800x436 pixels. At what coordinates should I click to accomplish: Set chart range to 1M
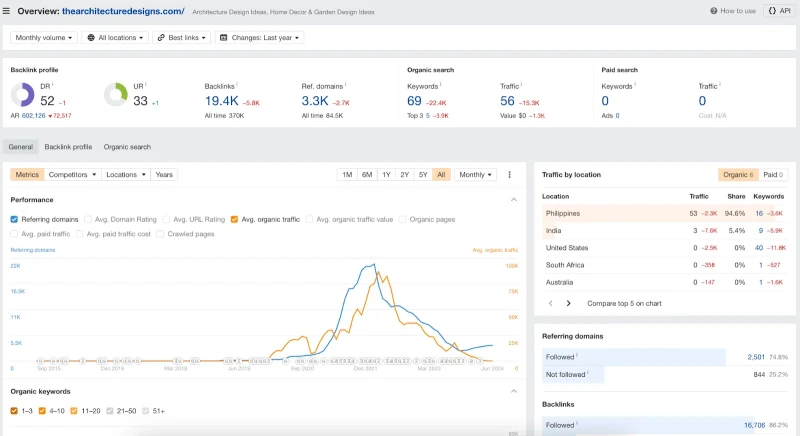pos(347,174)
